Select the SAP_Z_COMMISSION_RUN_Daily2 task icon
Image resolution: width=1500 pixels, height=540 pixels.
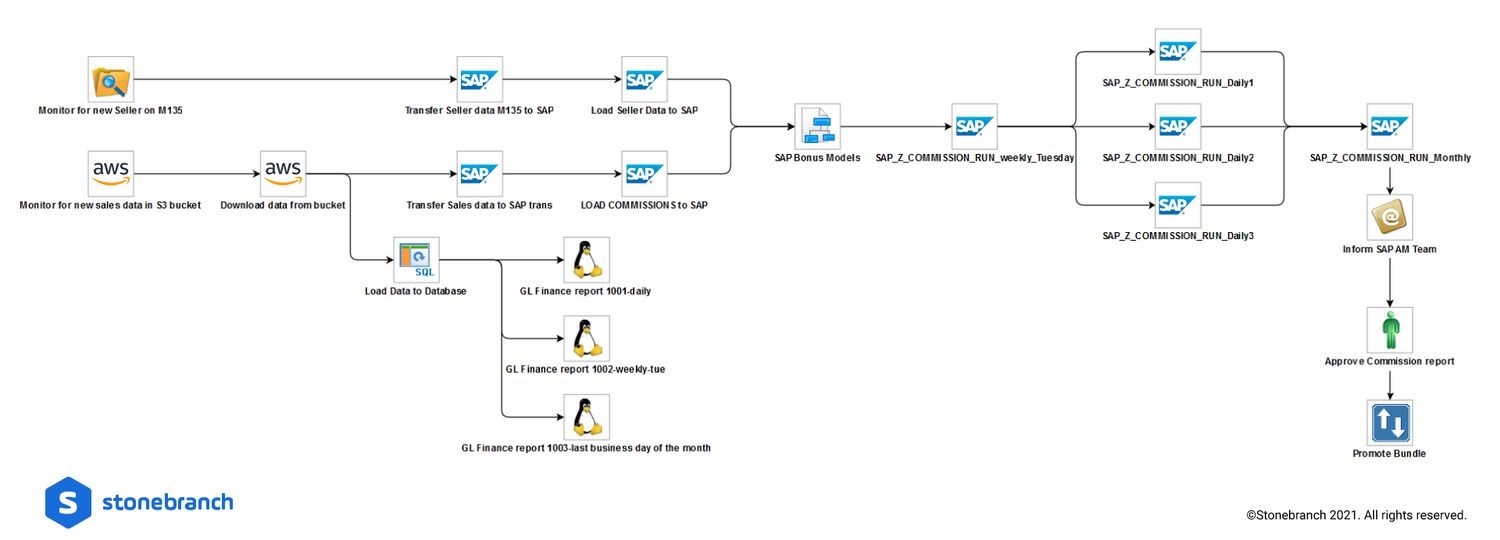point(1178,127)
